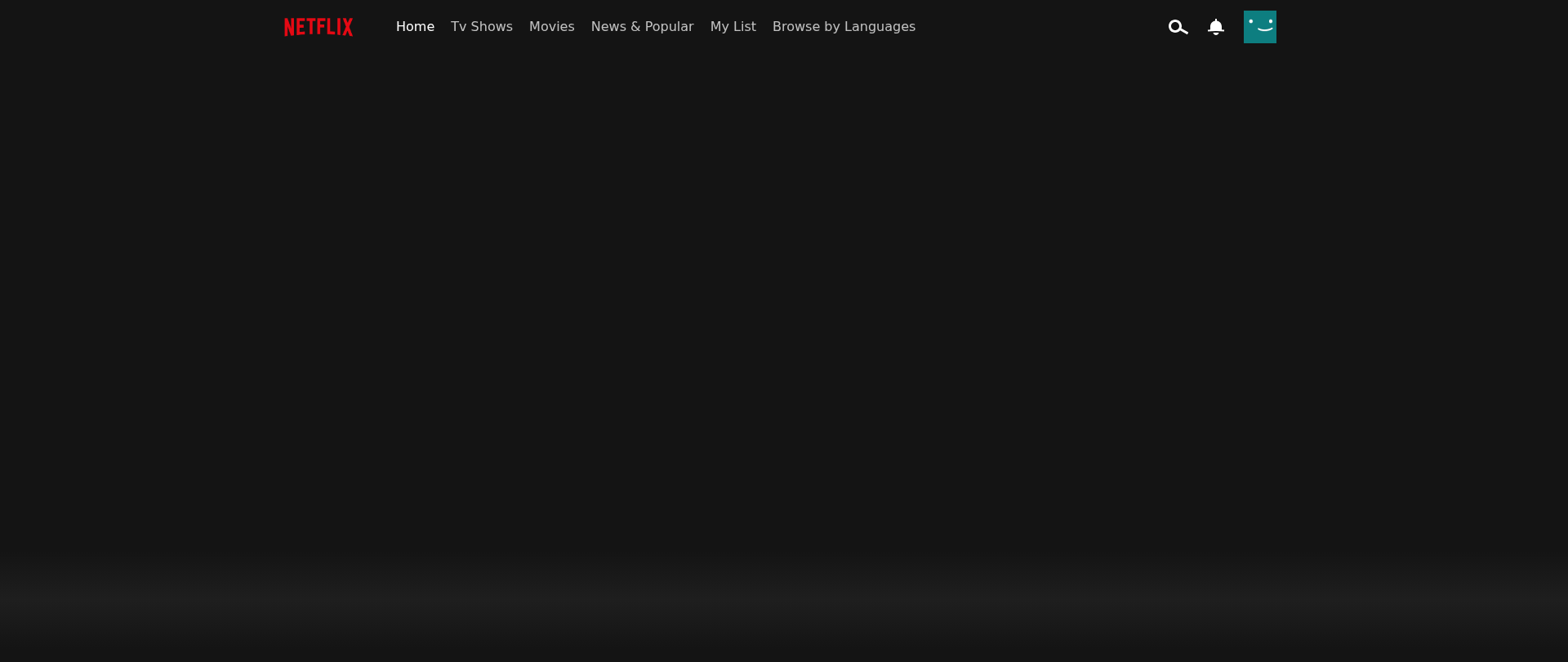The height and width of the screenshot is (662, 1568).
Task: Return to homepage via Netflix wordmark
Action: (x=318, y=27)
